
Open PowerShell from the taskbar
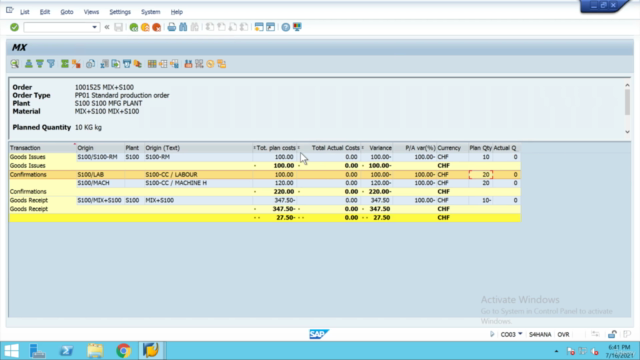[67, 351]
